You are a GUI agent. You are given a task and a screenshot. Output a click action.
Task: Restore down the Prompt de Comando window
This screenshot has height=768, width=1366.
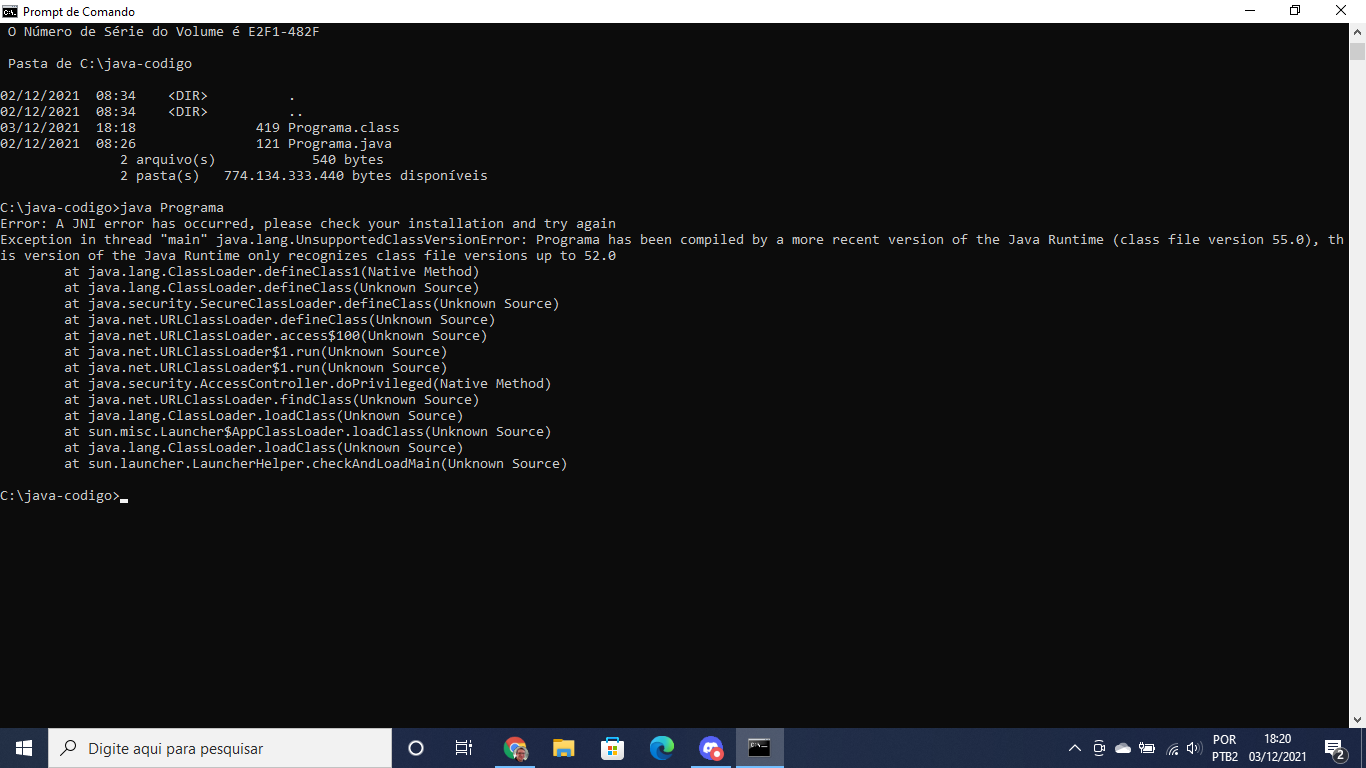coord(1296,11)
